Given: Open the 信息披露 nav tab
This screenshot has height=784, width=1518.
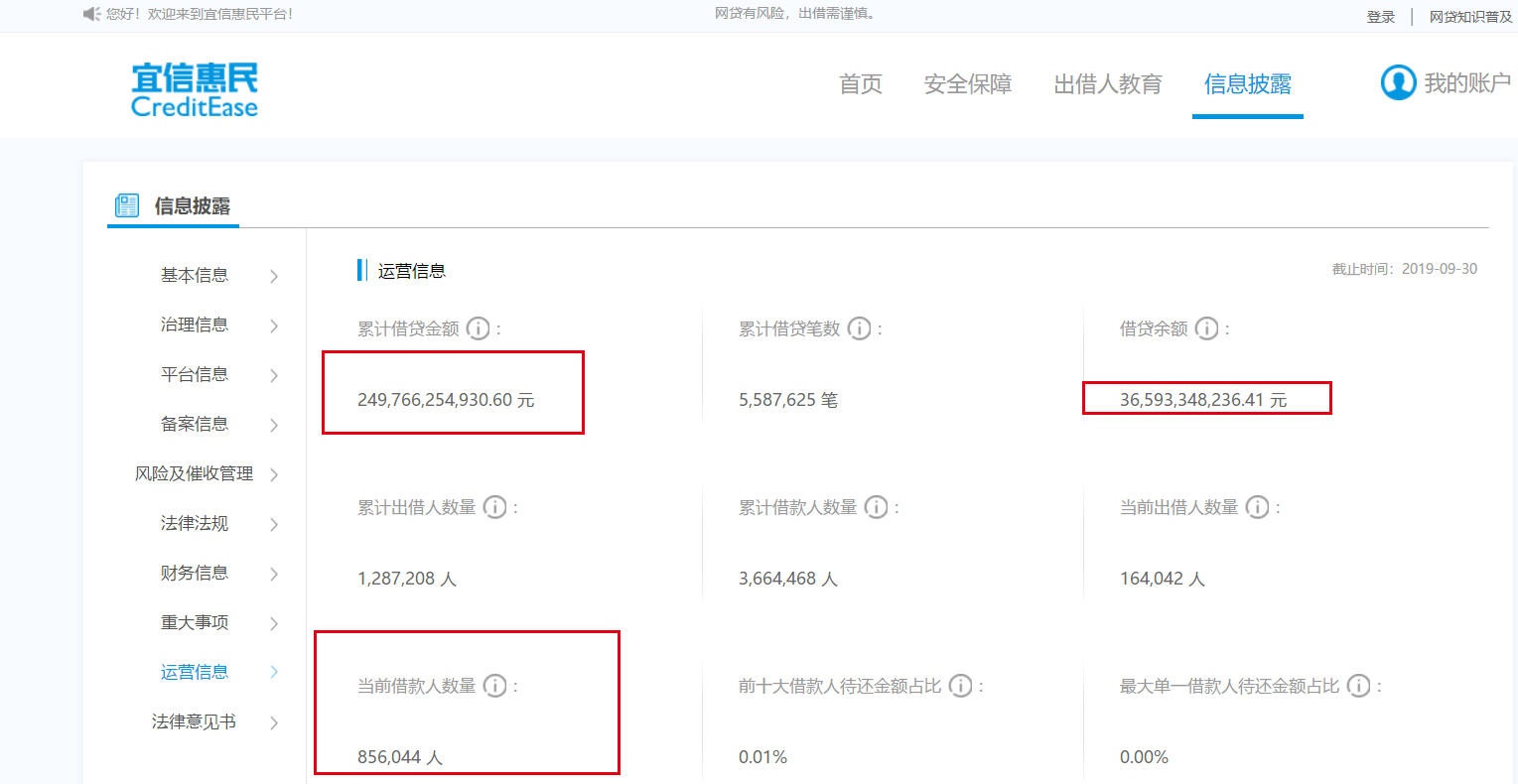Looking at the screenshot, I should point(1248,84).
